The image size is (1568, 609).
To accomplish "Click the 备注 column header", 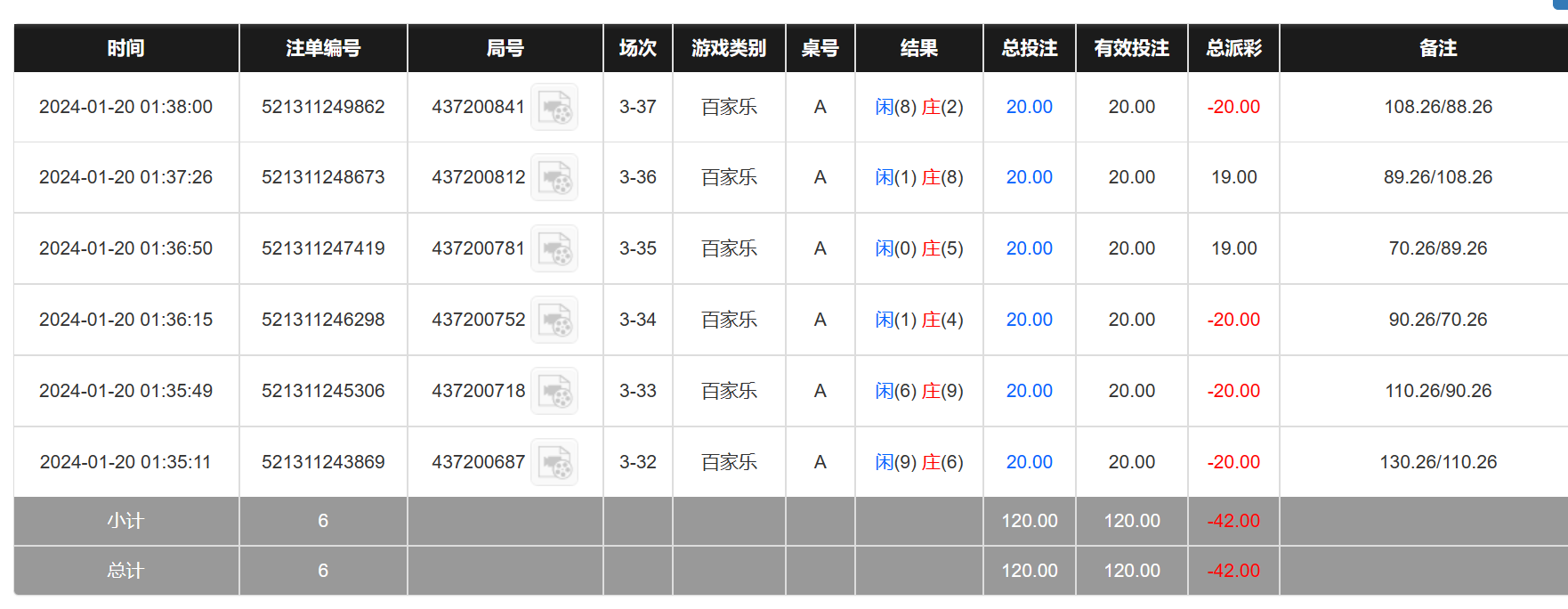I will tap(1437, 48).
